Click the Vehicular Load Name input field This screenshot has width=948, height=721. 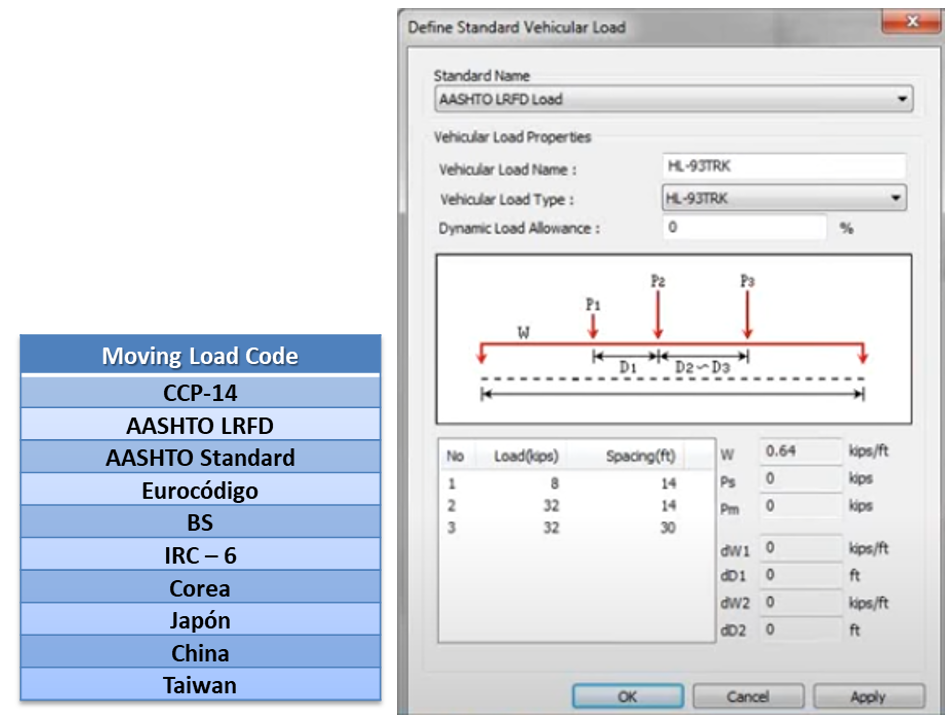tap(784, 166)
